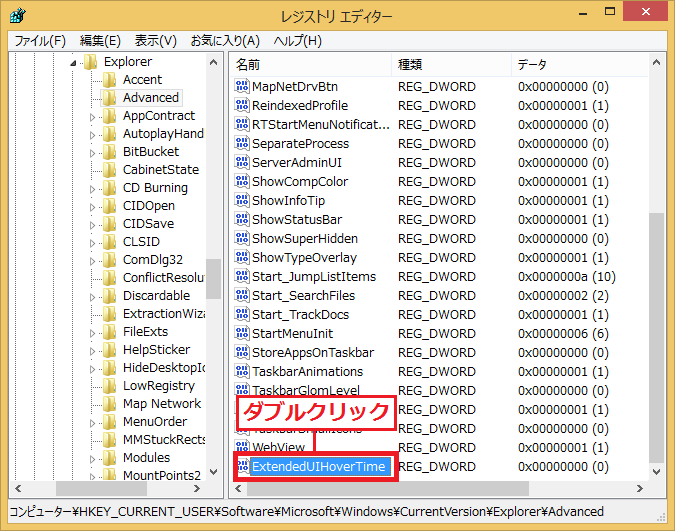Screen dimensions: 675x531
Task: Click the MapNetDrvBtn DWORD value icon
Action: (x=242, y=87)
